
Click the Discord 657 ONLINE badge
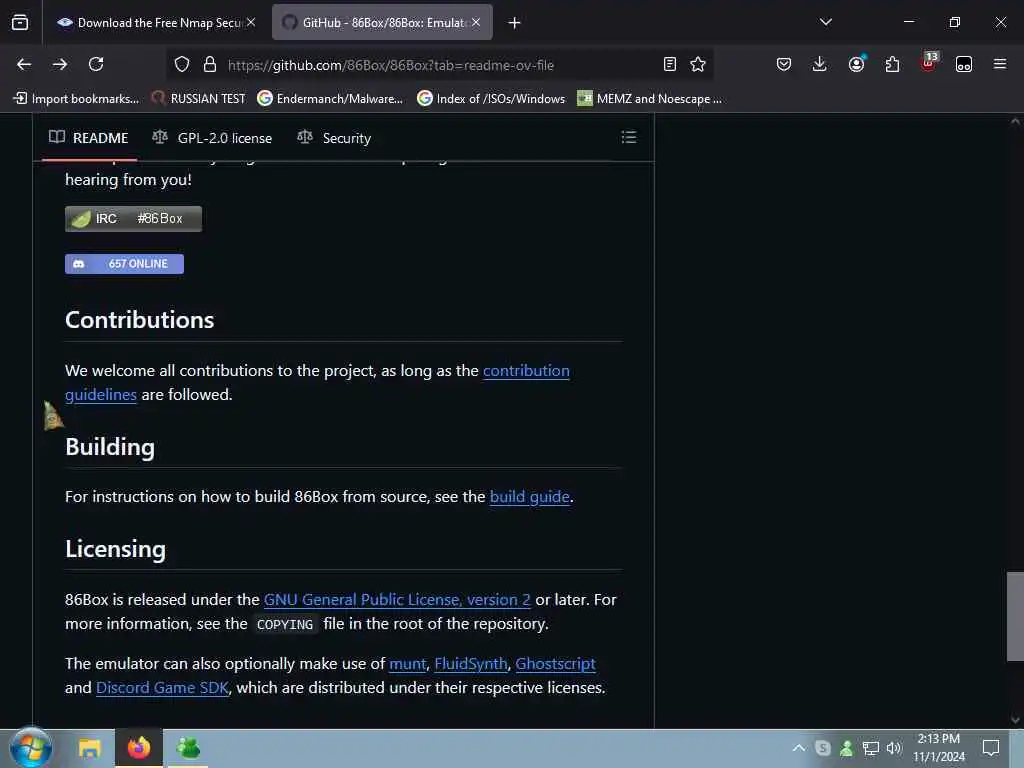pos(124,264)
